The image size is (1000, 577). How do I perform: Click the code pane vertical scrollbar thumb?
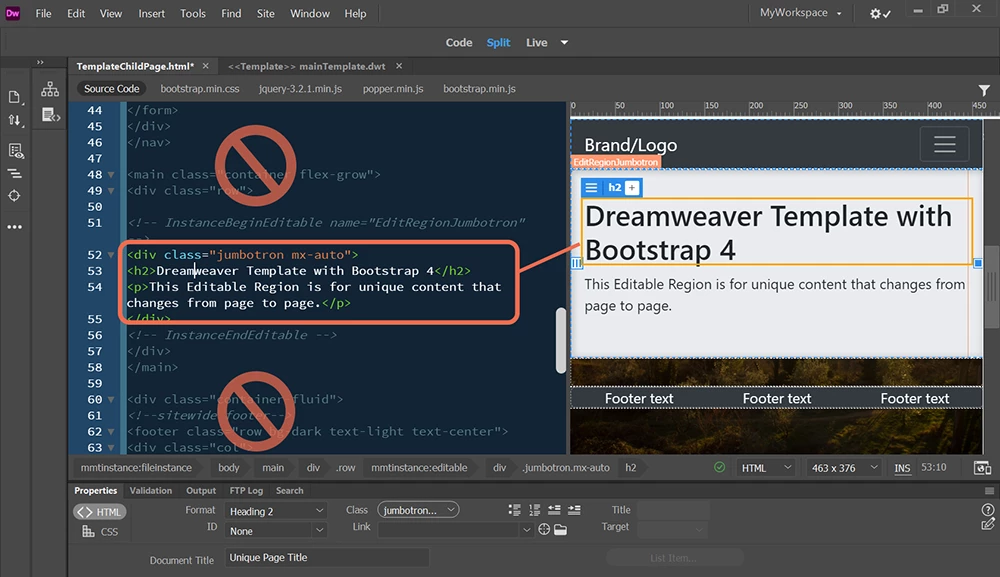(561, 340)
